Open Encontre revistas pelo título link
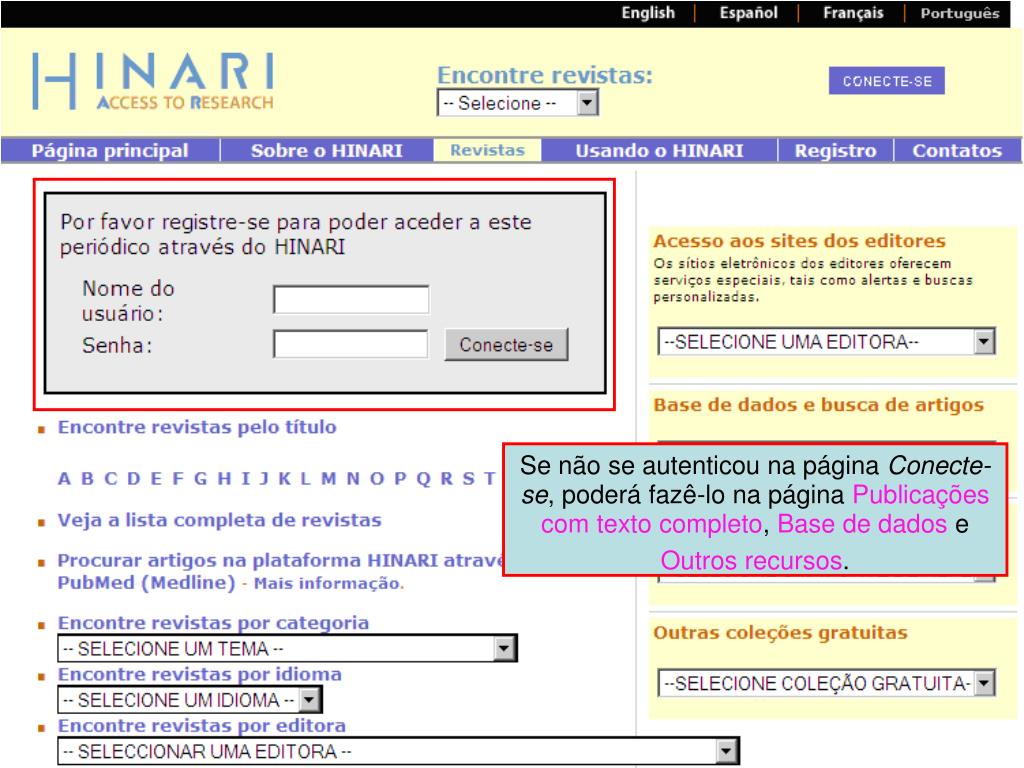The width and height of the screenshot is (1024, 768). (197, 427)
